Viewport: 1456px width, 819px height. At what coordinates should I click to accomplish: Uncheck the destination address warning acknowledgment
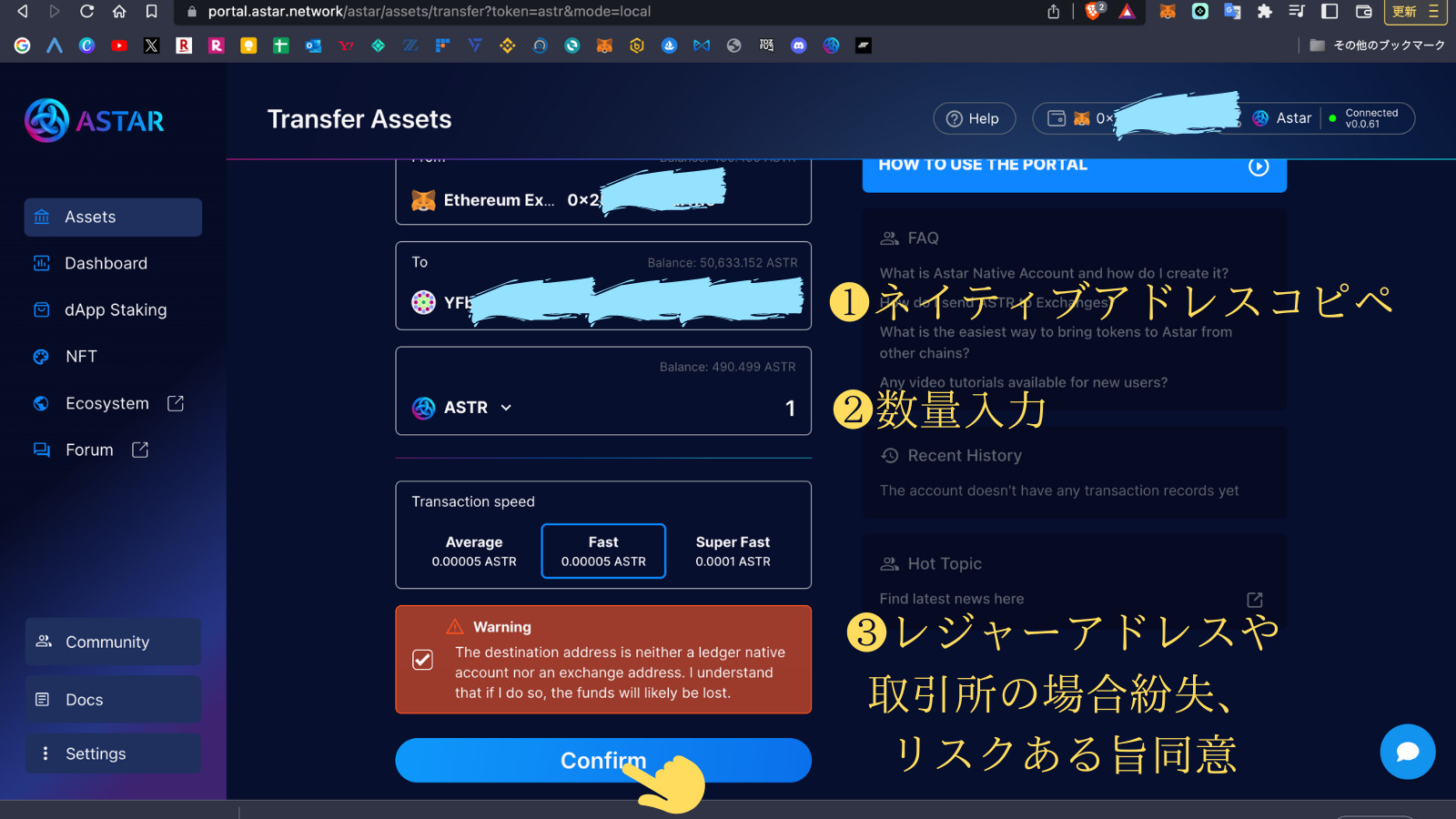tap(422, 660)
